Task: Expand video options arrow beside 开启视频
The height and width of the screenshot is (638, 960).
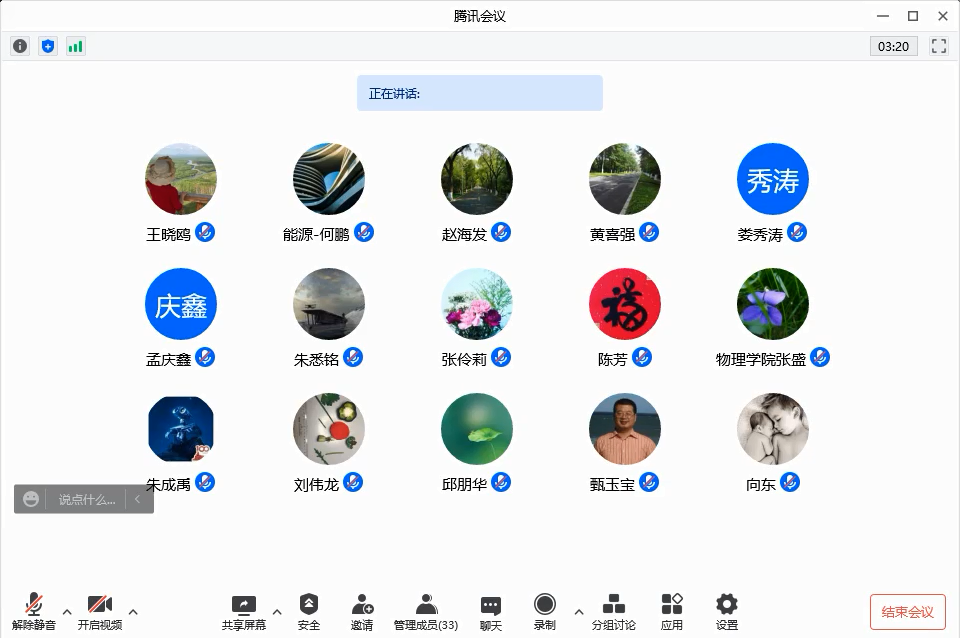Action: 133,612
